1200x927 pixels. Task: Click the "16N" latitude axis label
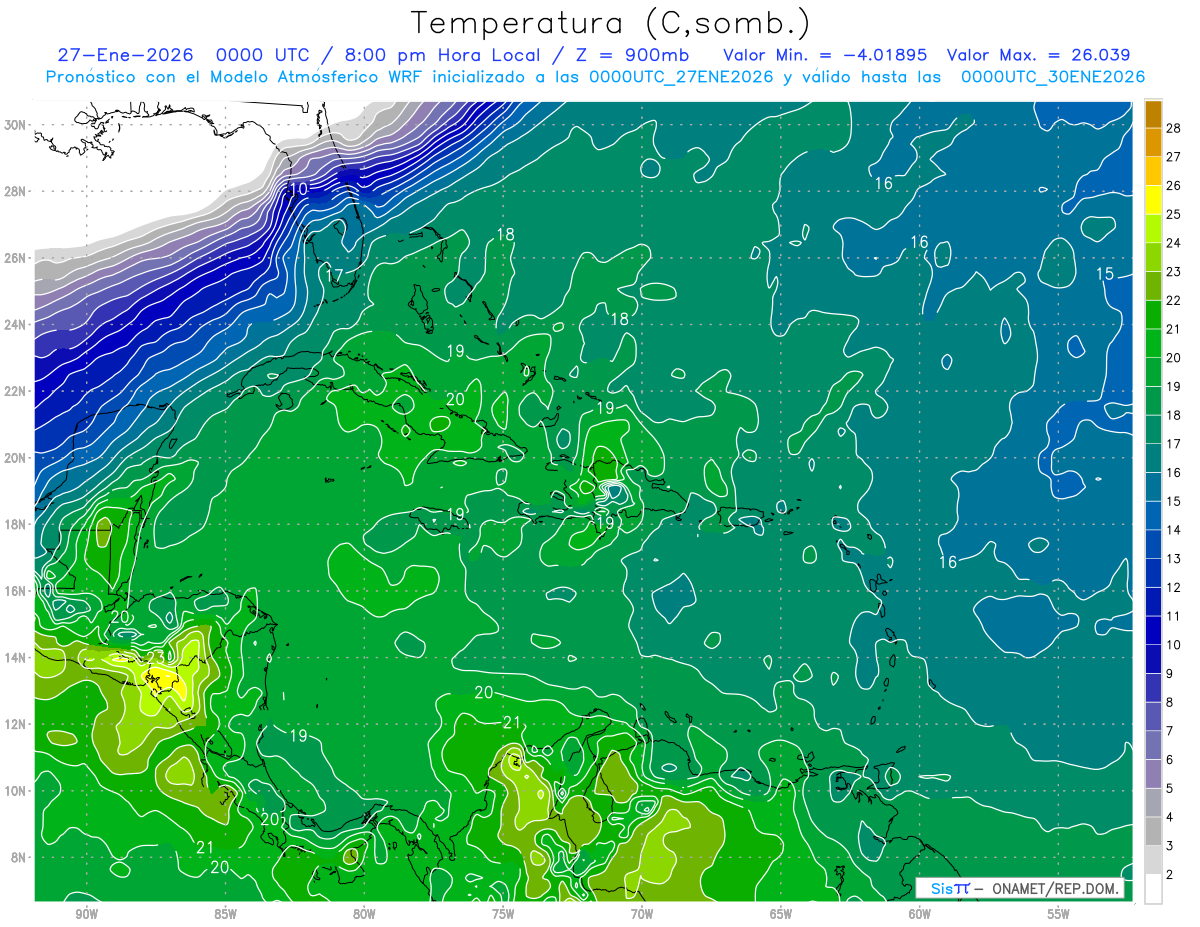tap(15, 591)
